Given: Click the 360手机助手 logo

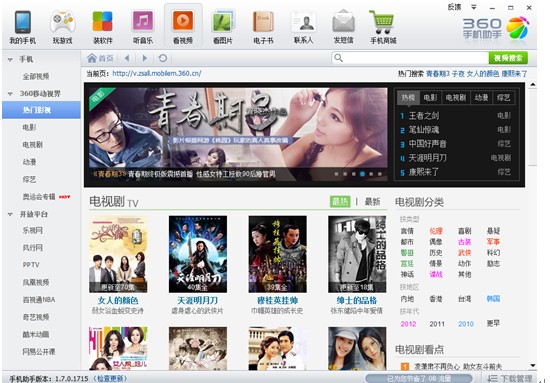Looking at the screenshot, I should 496,28.
